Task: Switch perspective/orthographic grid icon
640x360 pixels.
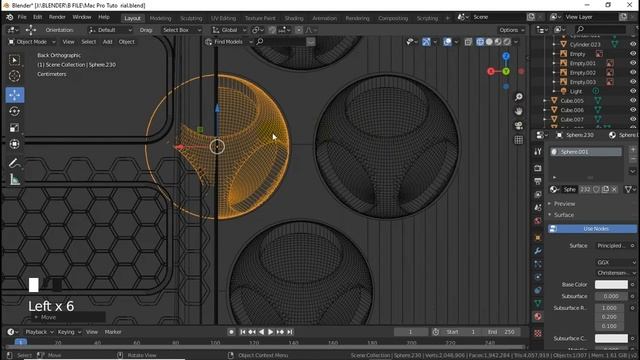Action: (518, 140)
